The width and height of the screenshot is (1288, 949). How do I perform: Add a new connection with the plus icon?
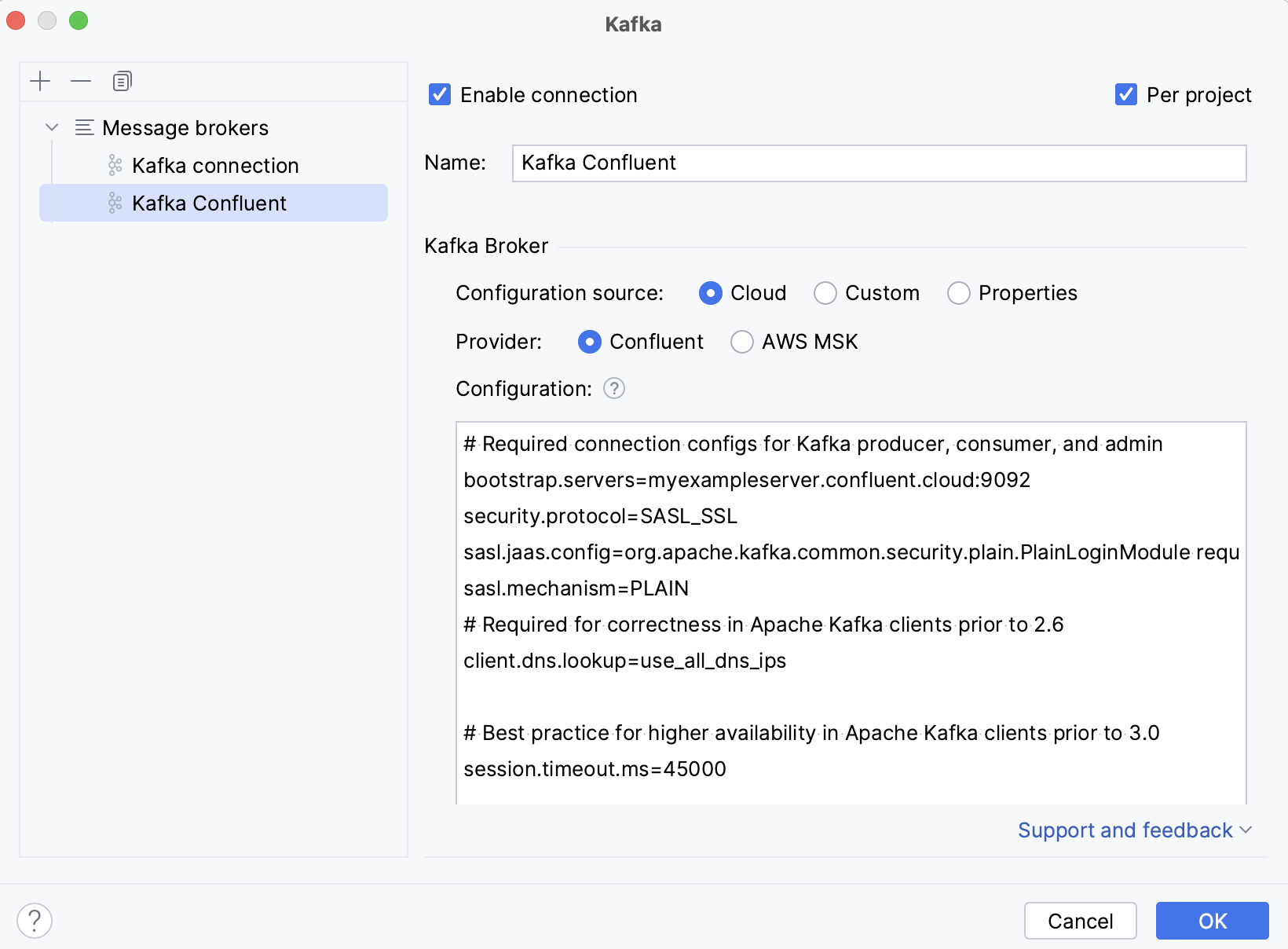click(40, 81)
